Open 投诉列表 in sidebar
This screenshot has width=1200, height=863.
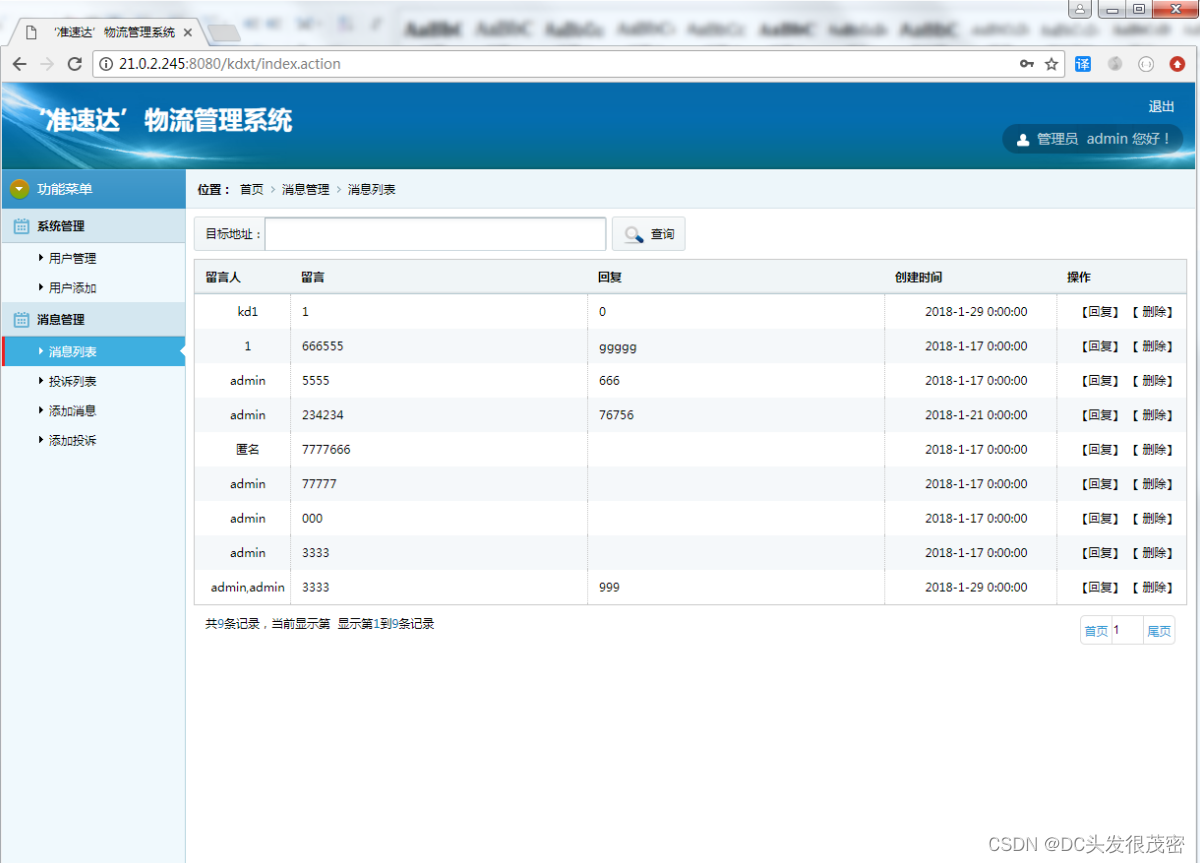(x=72, y=382)
